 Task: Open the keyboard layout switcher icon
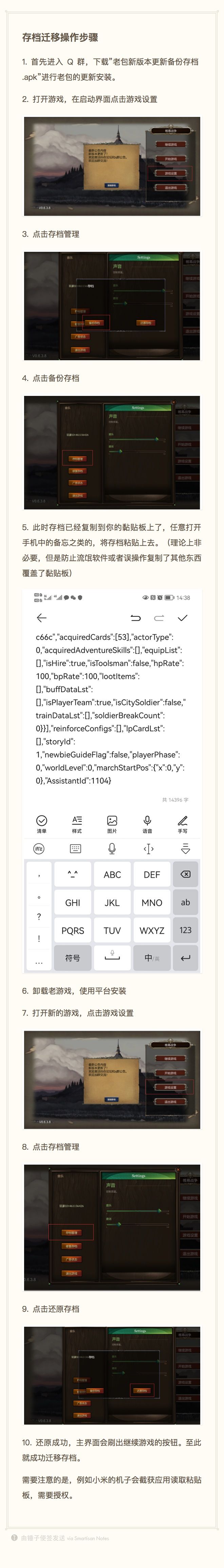pos(75,849)
